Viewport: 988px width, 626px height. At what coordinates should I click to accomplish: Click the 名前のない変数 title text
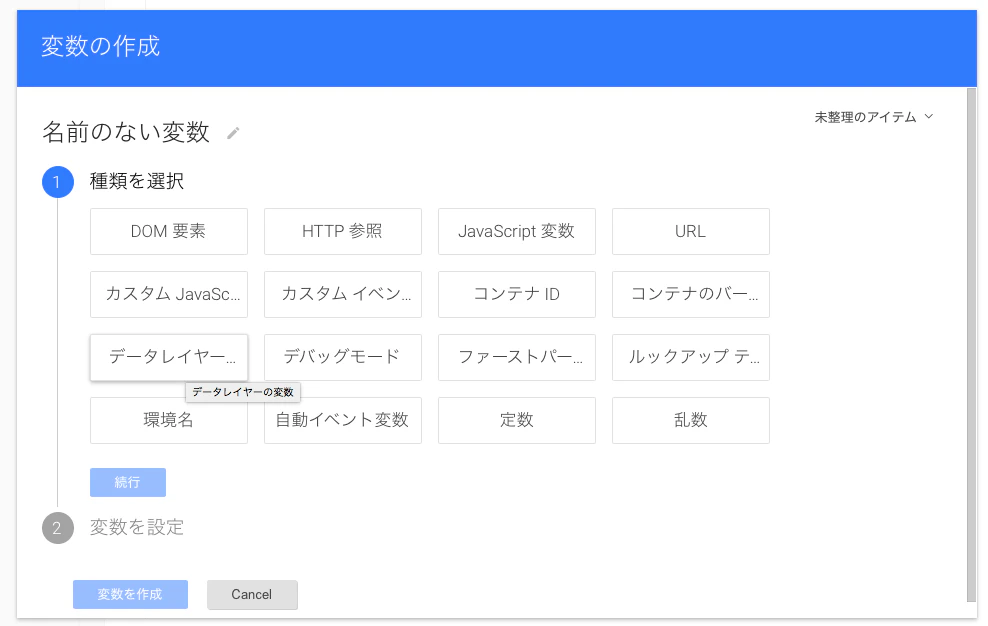pyautogui.click(x=126, y=132)
